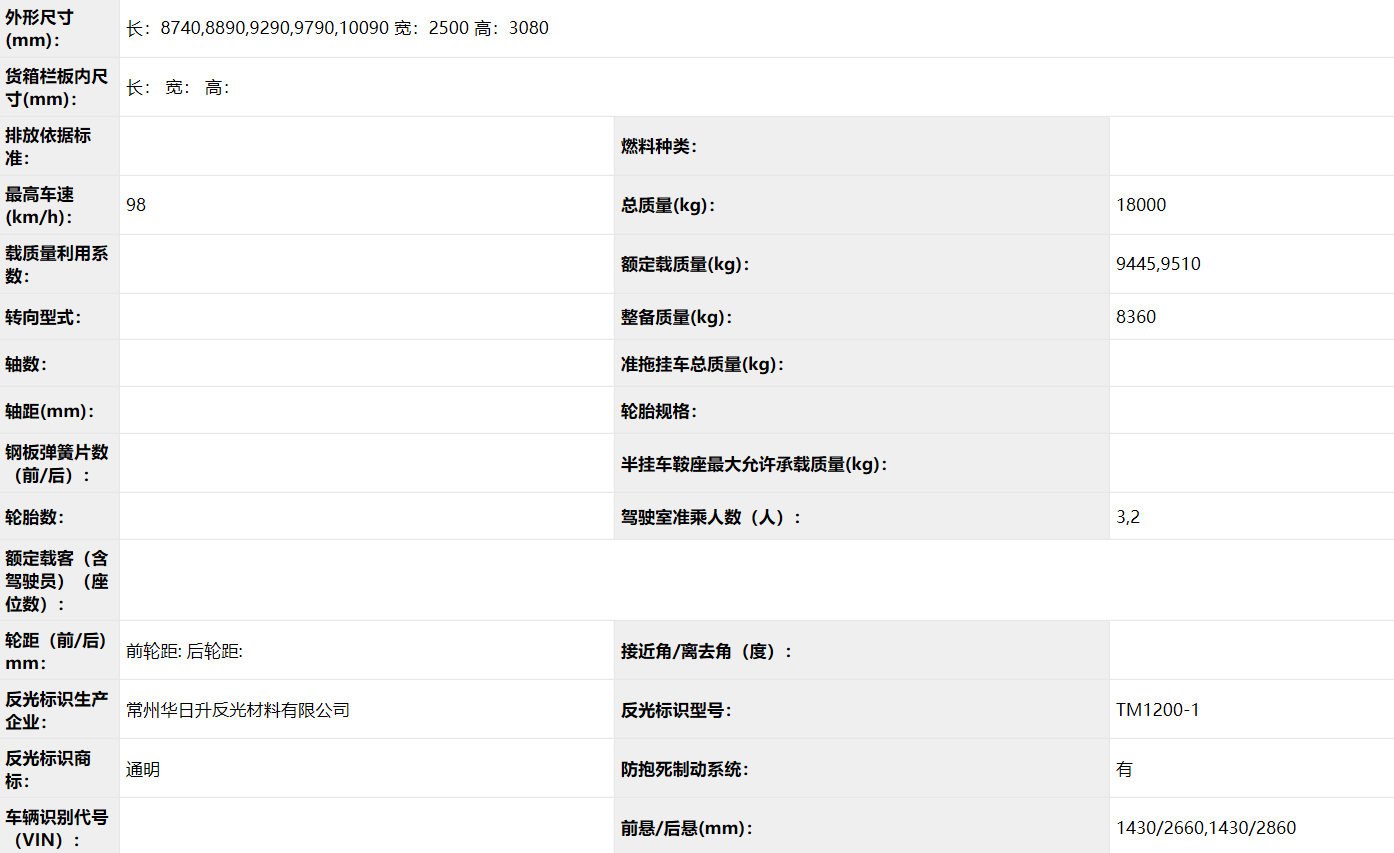Screen dimensions: 1394x853
Task: Select the reflective marking trademark 通明
Action: point(143,769)
